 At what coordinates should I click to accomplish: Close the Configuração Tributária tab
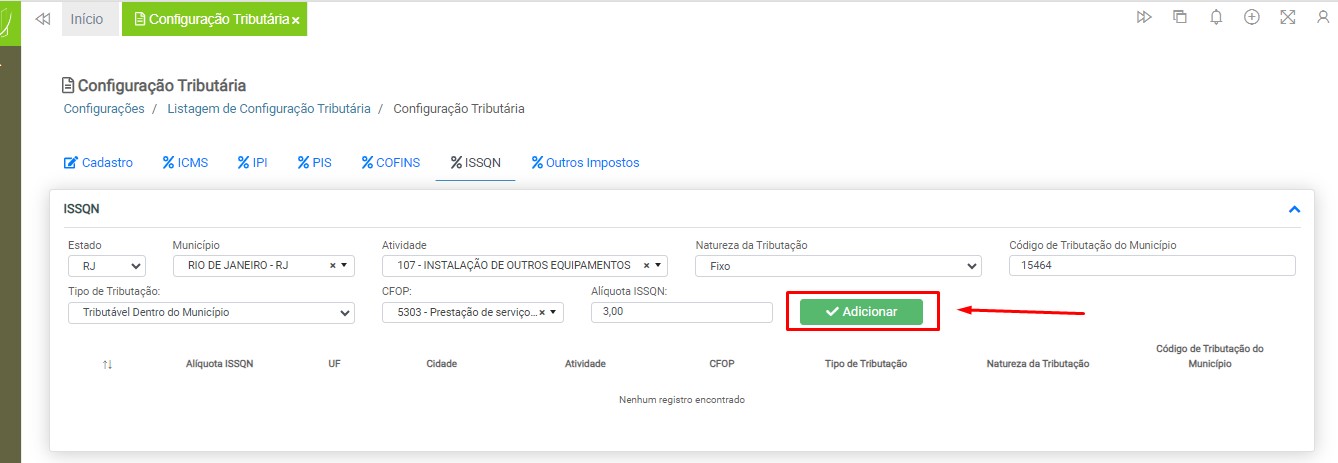[296, 20]
